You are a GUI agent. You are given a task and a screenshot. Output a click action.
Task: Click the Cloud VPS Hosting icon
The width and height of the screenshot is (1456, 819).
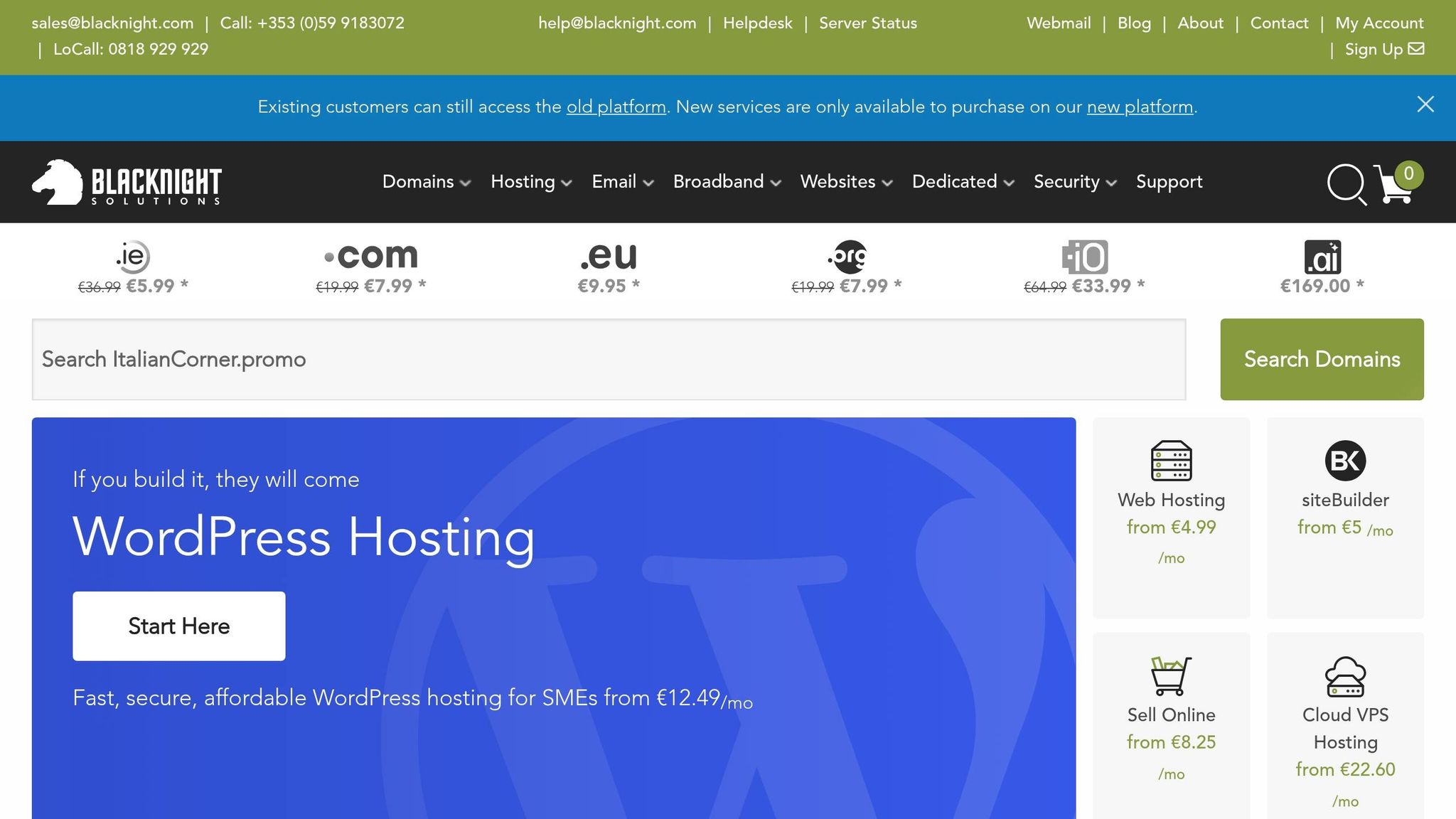[1345, 677]
